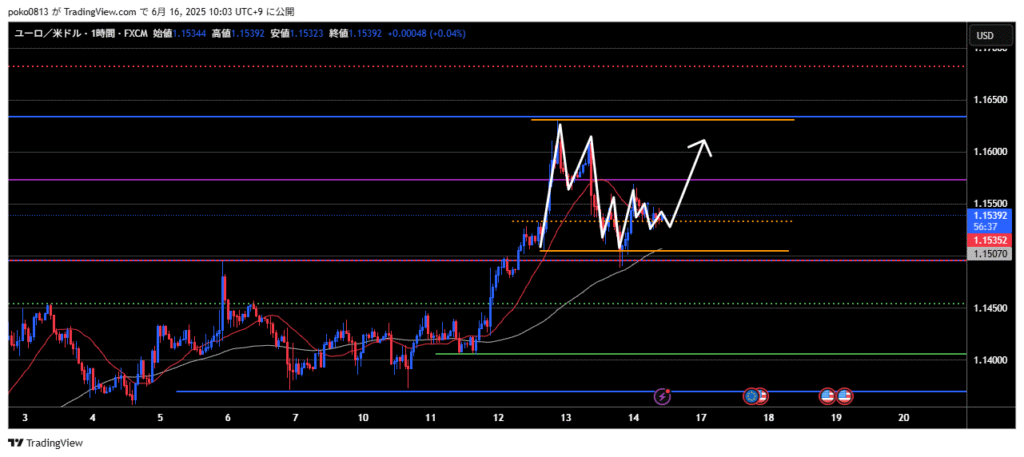Click the green horizontal support line
The width and height of the screenshot is (1024, 457).
tap(700, 354)
